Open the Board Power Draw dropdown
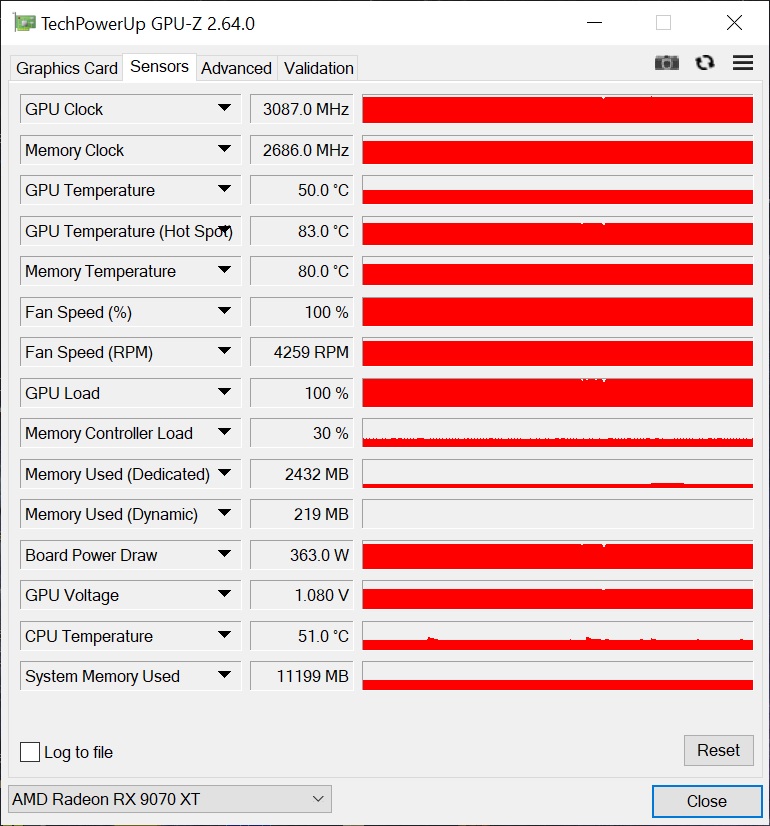The height and width of the screenshot is (826, 770). pos(224,554)
